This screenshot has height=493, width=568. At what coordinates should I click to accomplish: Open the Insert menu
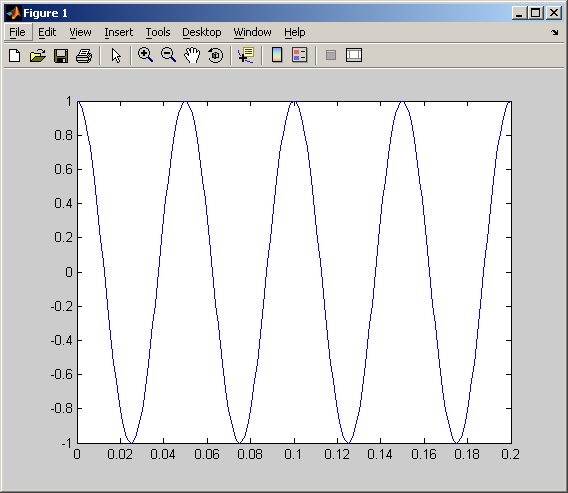(x=118, y=32)
